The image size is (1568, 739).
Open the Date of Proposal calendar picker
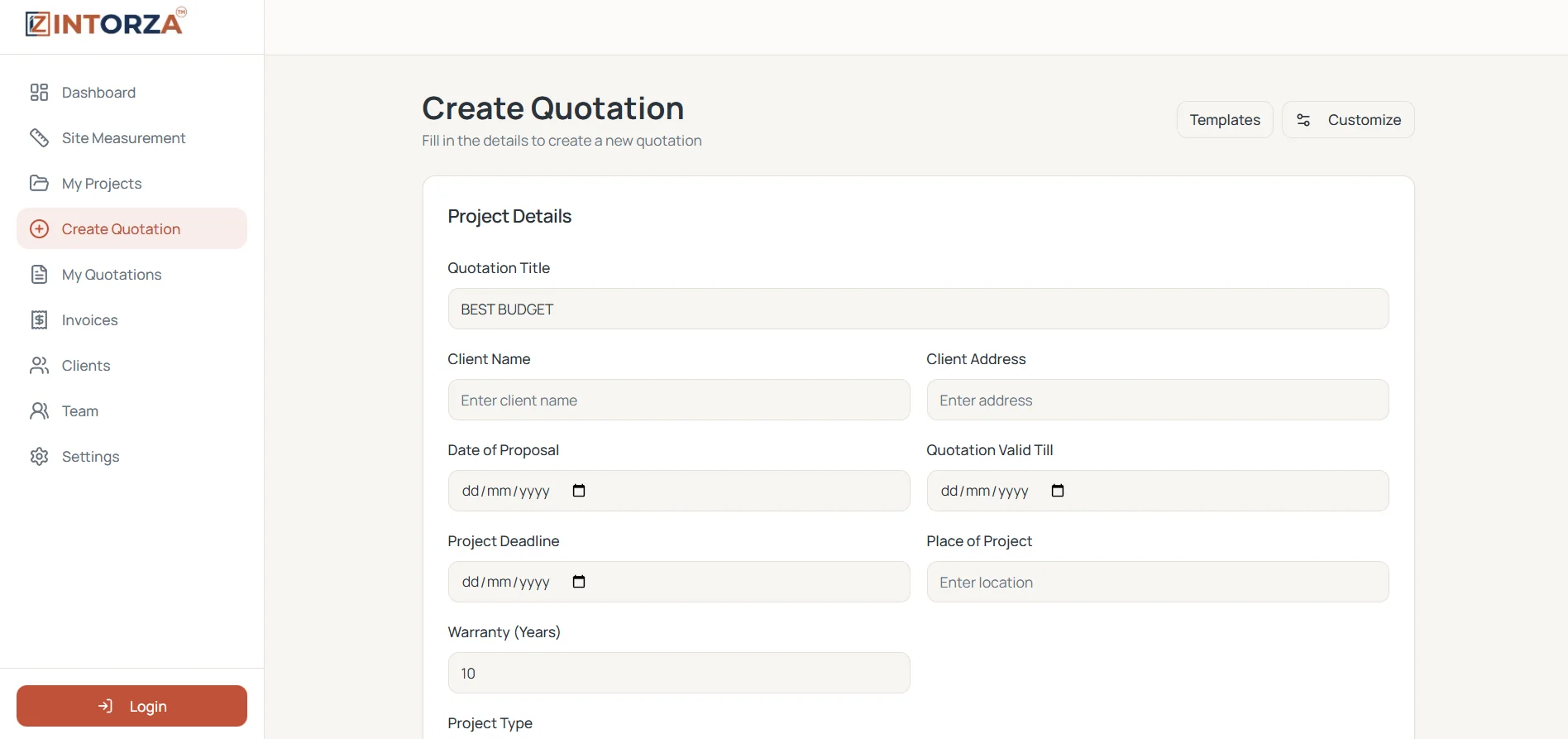click(579, 491)
